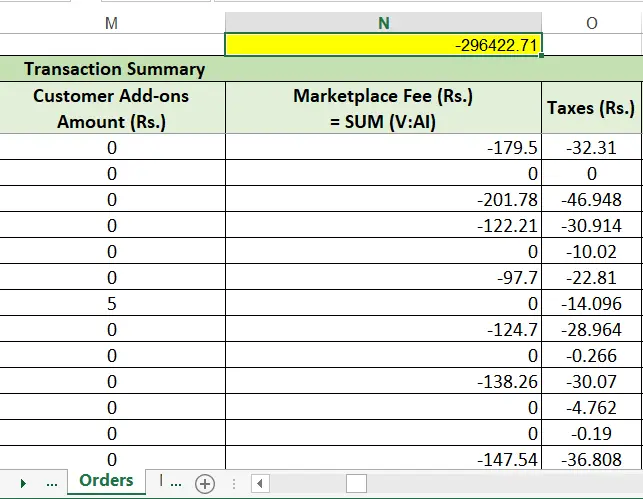The image size is (643, 499).
Task: Select the taxes cell showing -46.948
Action: [591, 199]
